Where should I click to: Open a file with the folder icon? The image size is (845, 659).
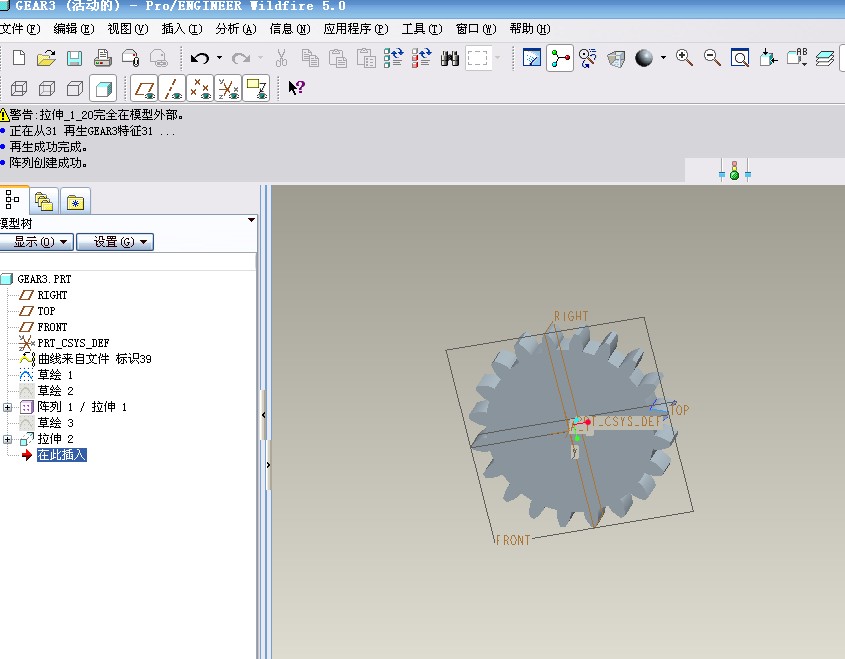46,58
